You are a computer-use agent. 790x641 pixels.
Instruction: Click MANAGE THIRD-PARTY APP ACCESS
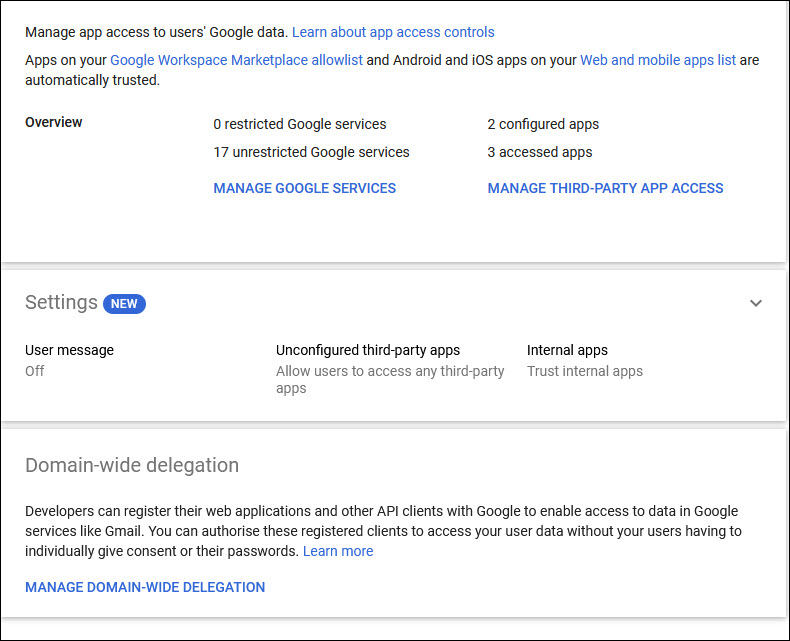605,188
